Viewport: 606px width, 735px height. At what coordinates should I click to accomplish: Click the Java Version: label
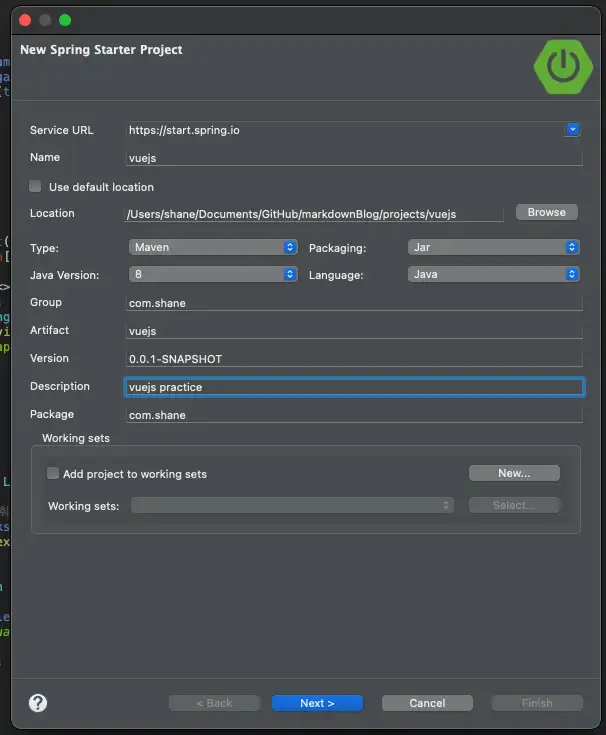click(65, 275)
